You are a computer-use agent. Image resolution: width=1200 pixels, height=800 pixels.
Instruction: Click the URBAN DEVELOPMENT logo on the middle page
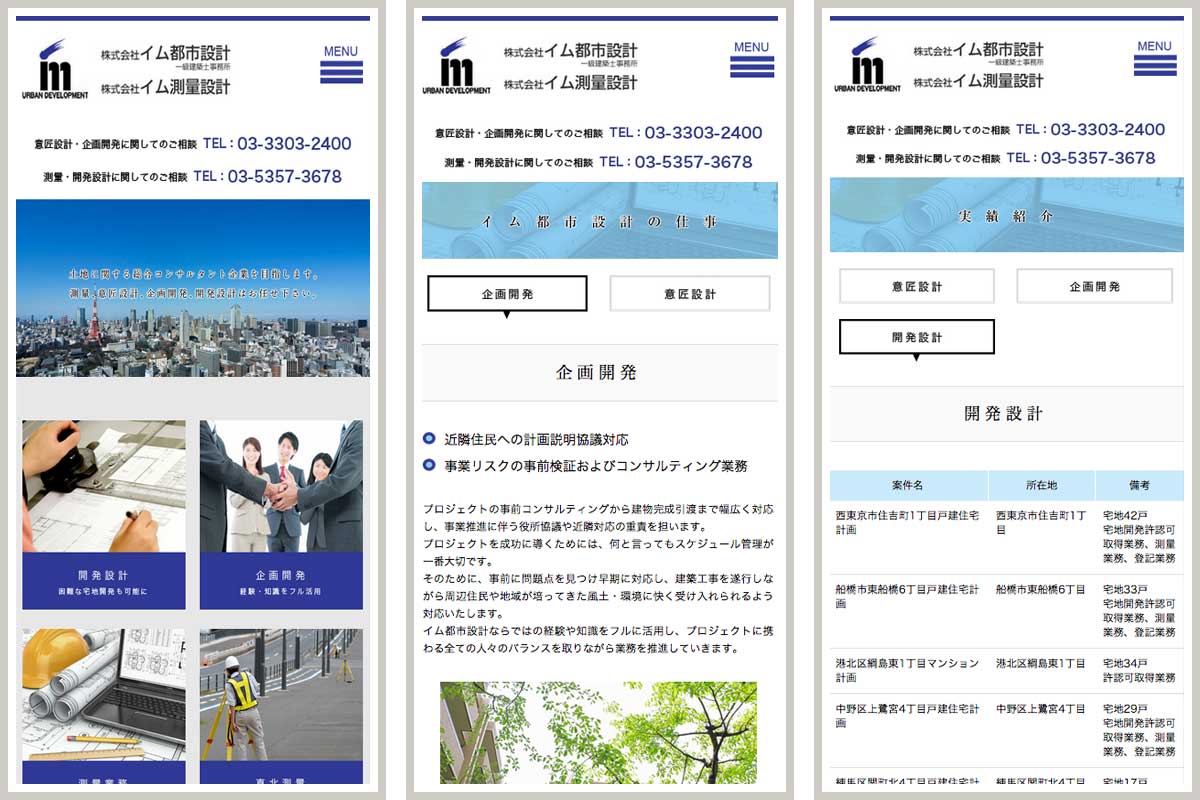point(457,62)
